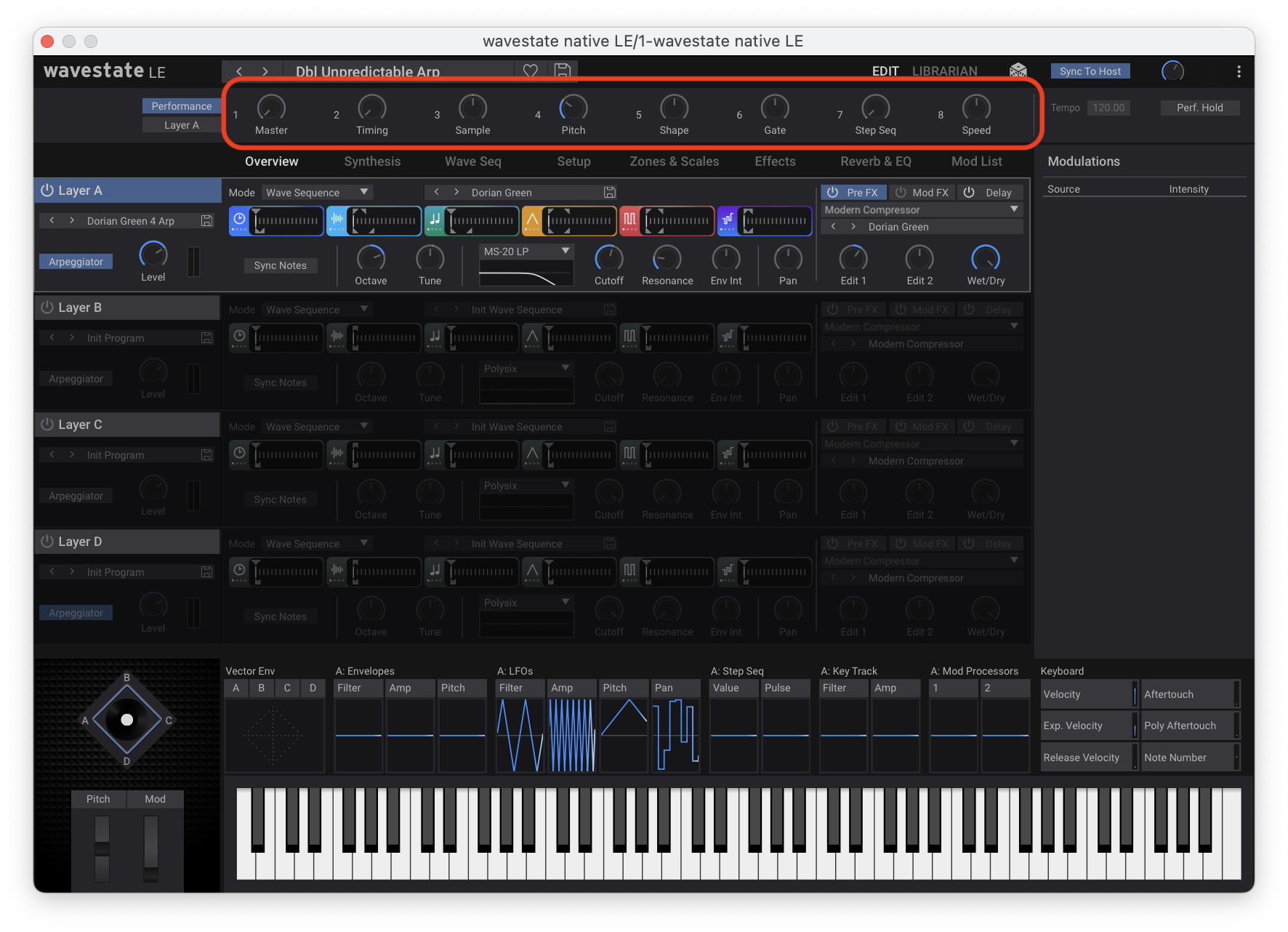Viewport: 1288px width, 932px height.
Task: Open Layer A Mode Wave Sequence dropdown
Action: point(317,193)
